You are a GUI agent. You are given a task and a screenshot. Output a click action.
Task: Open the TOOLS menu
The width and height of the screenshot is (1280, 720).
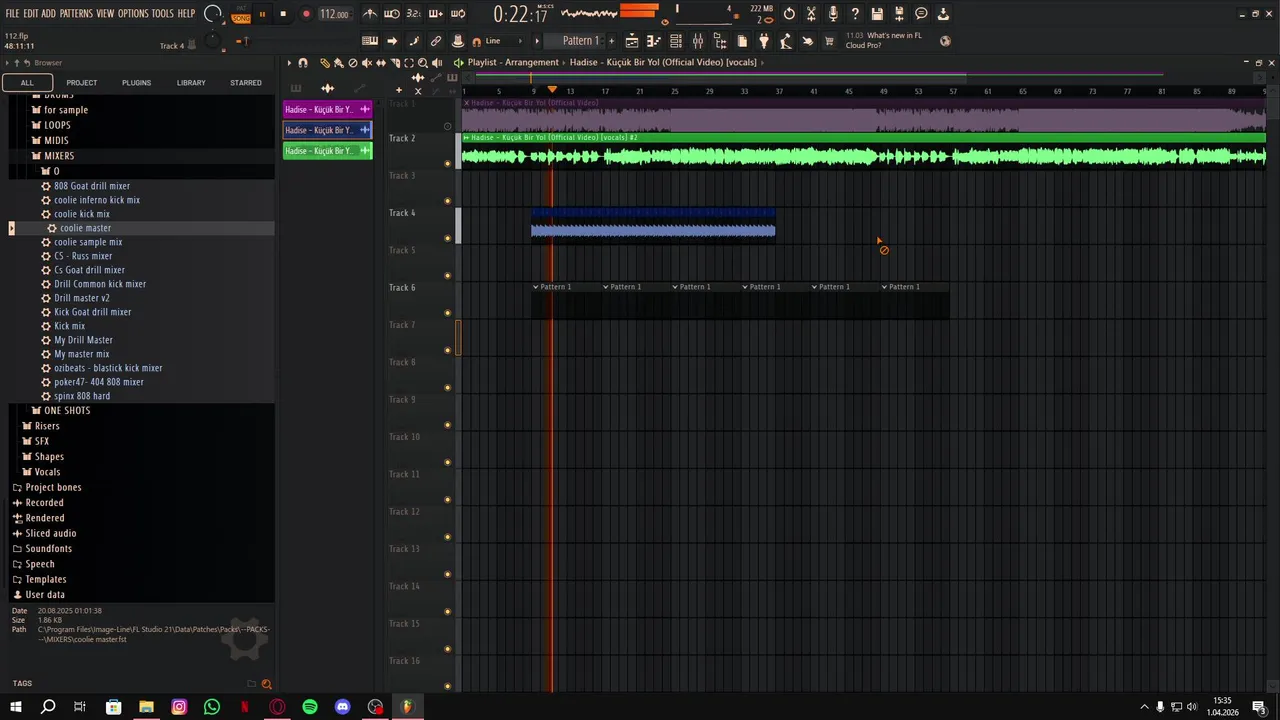click(163, 14)
